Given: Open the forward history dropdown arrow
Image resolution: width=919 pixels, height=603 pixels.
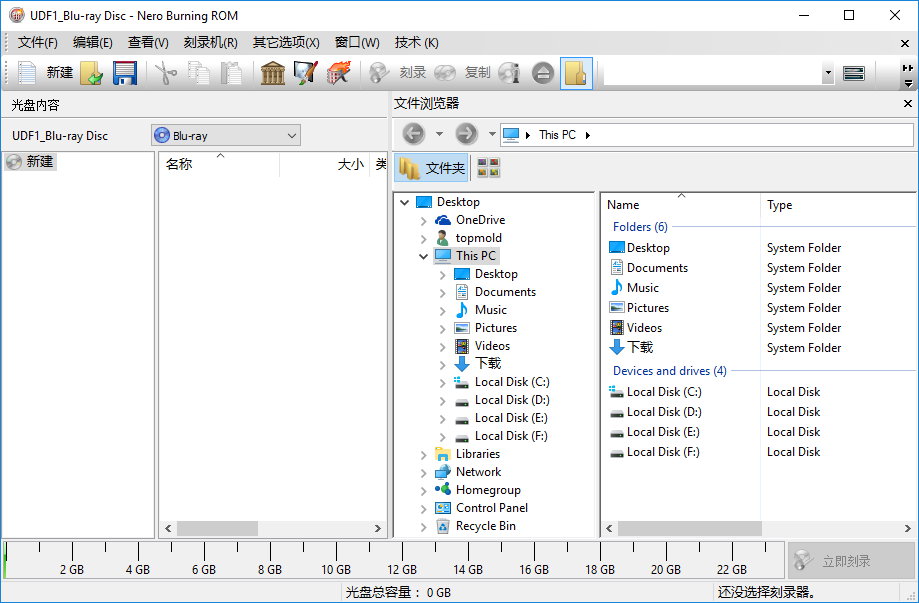Looking at the screenshot, I should click(x=492, y=134).
